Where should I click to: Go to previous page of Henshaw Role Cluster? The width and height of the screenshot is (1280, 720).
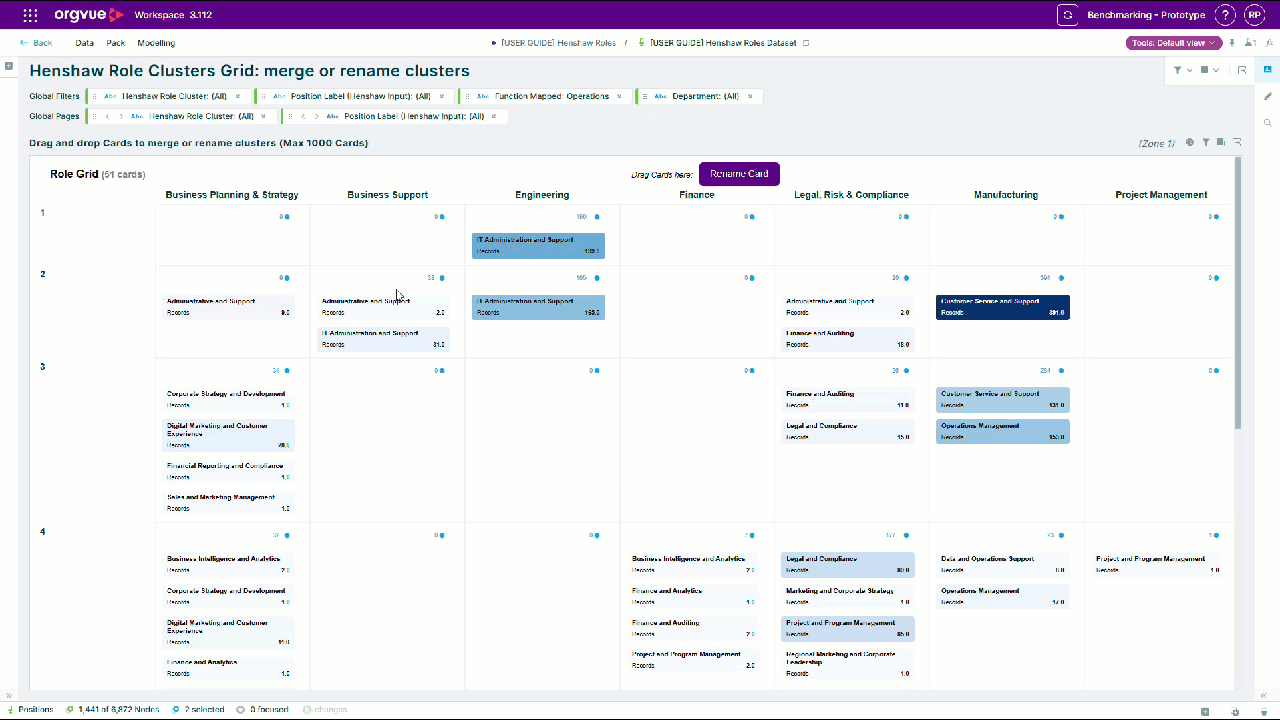[108, 116]
